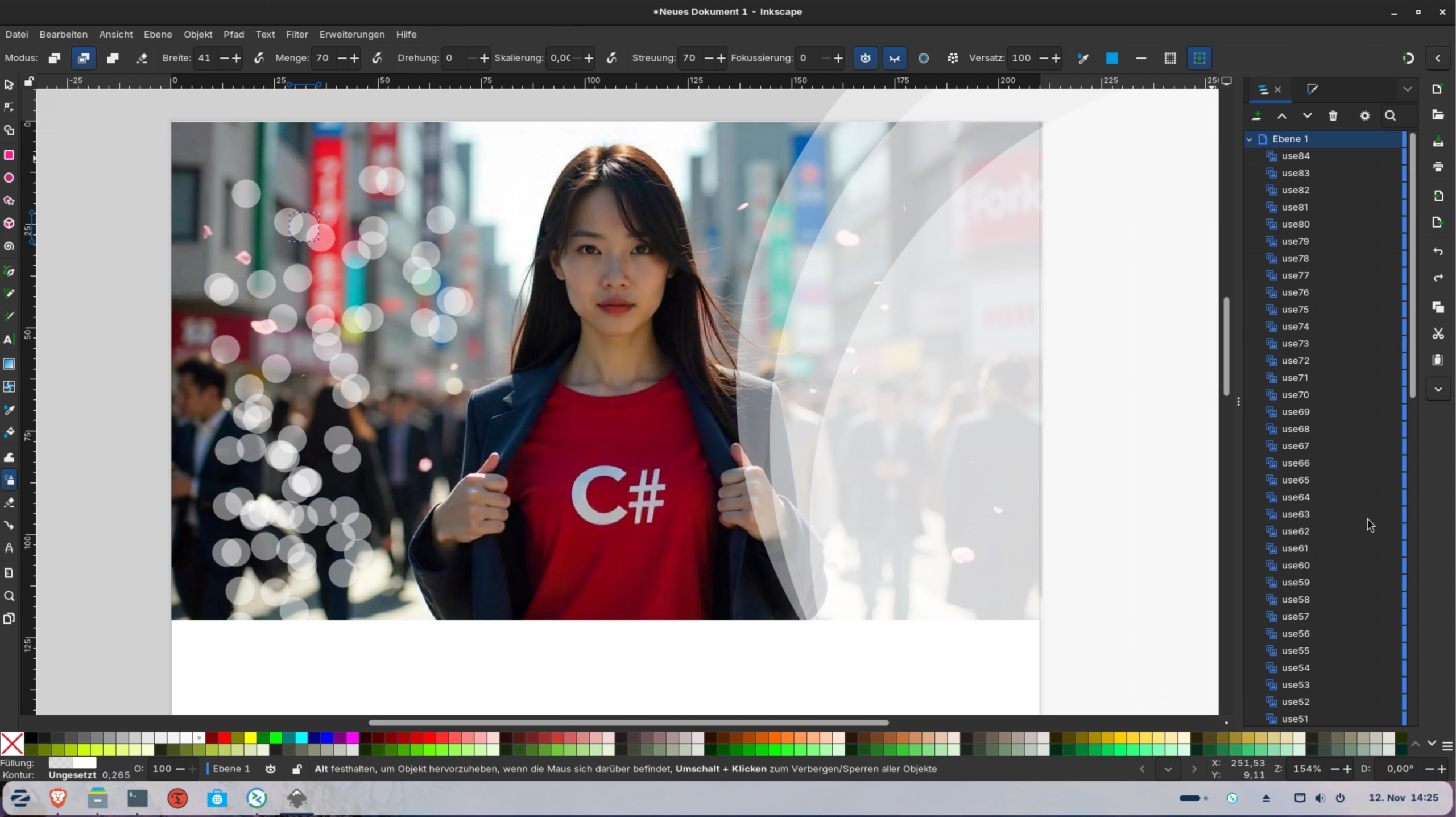Select the Zoom tool in toolbox
The image size is (1456, 817).
(x=9, y=596)
